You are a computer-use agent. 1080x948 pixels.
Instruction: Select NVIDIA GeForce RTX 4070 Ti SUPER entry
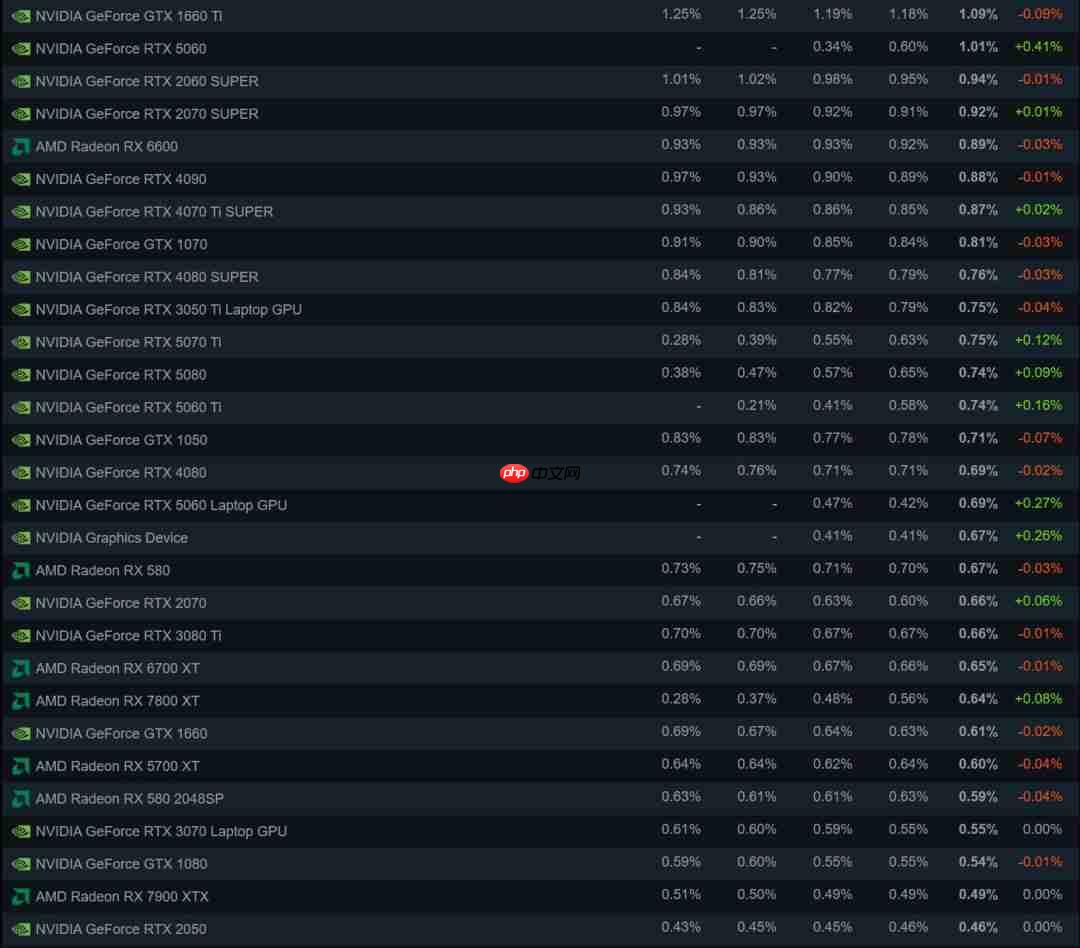[540, 212]
